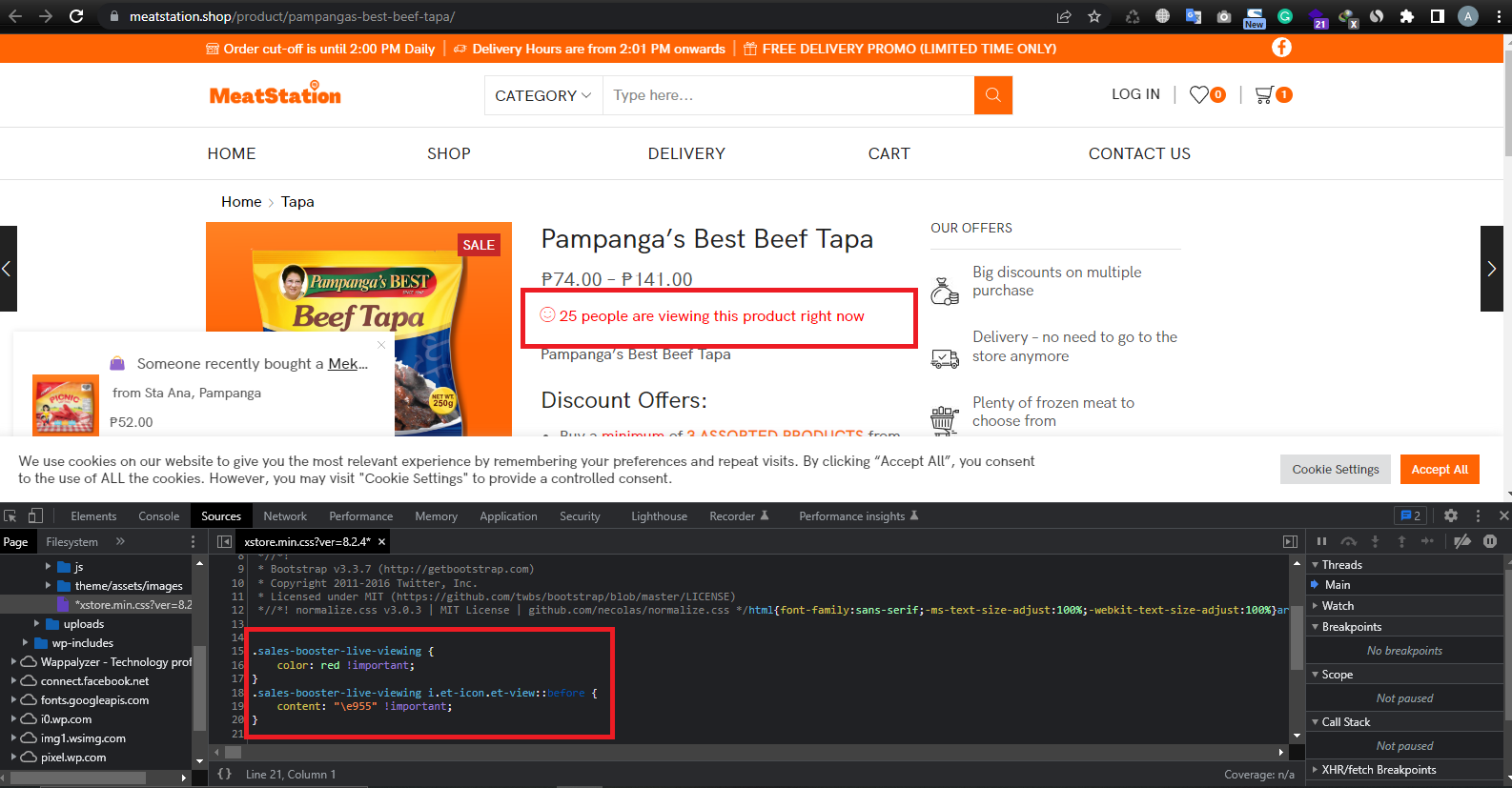Screen dimensions: 1512x788
Task: Toggle the DevTools device toolbar icon
Action: (35, 515)
